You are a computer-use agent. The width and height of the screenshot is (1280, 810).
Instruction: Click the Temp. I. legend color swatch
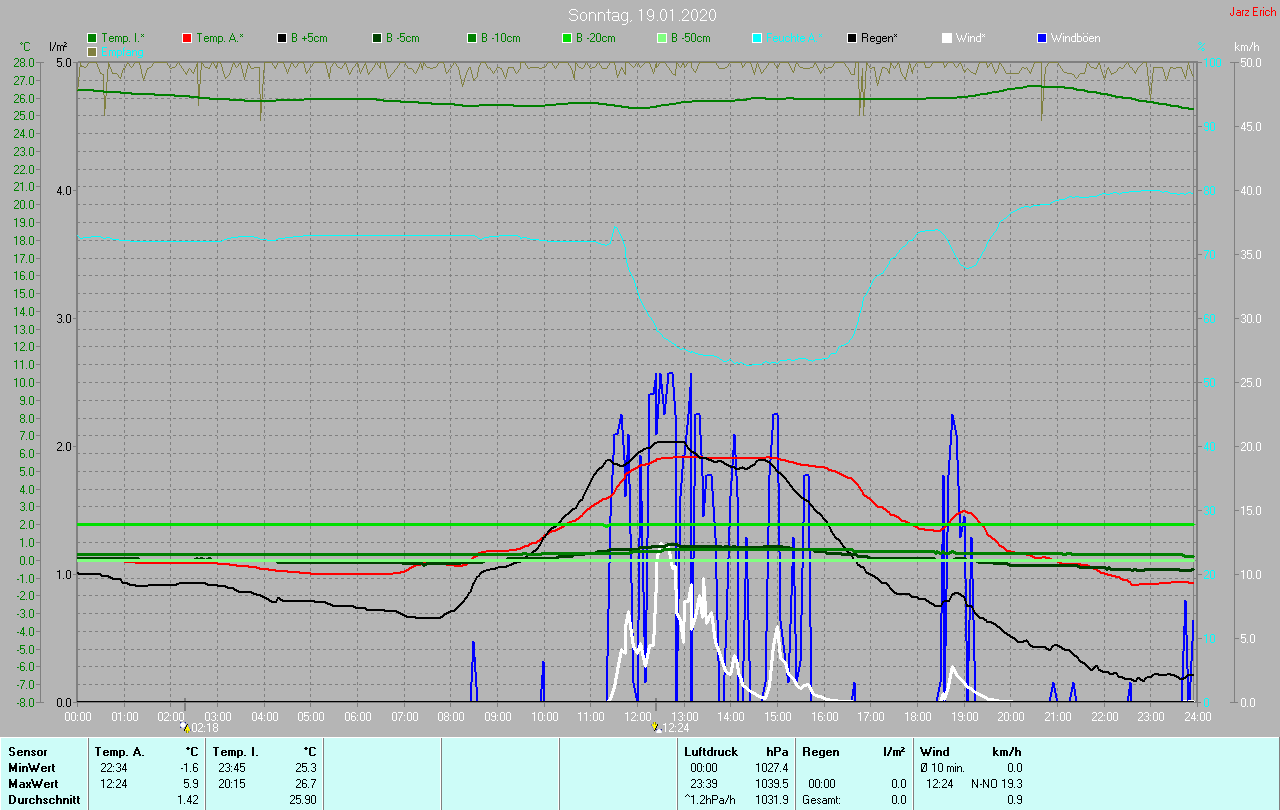[92, 38]
